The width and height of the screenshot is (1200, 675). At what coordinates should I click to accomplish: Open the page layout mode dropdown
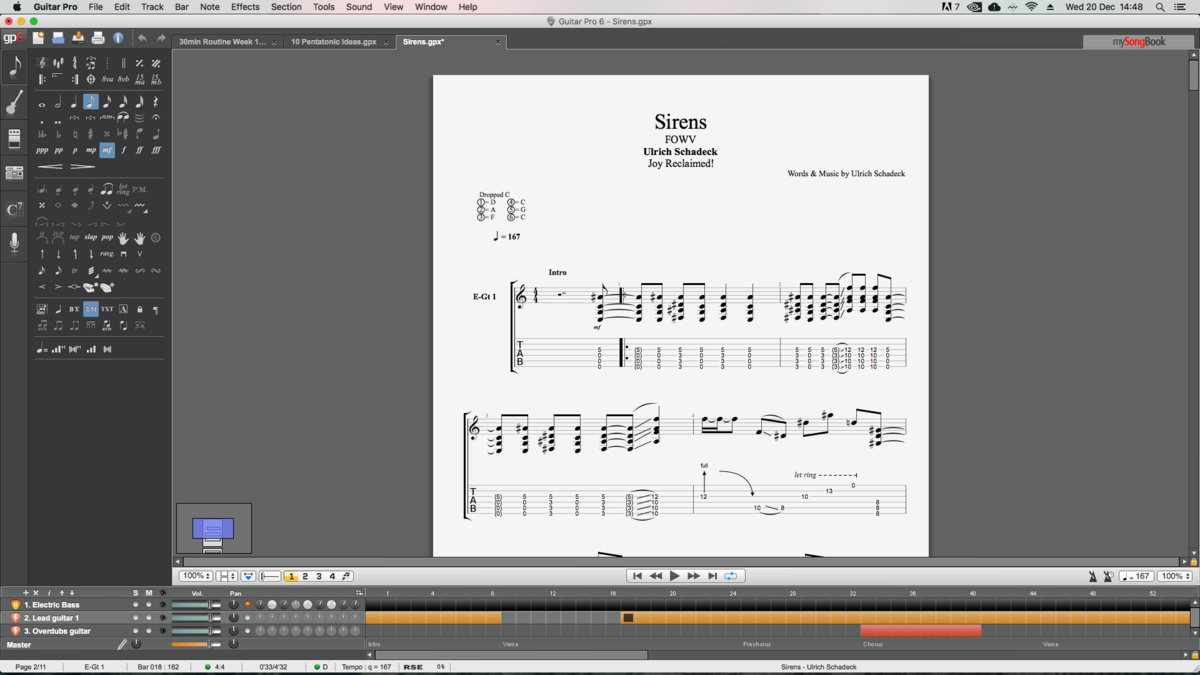[x=227, y=576]
